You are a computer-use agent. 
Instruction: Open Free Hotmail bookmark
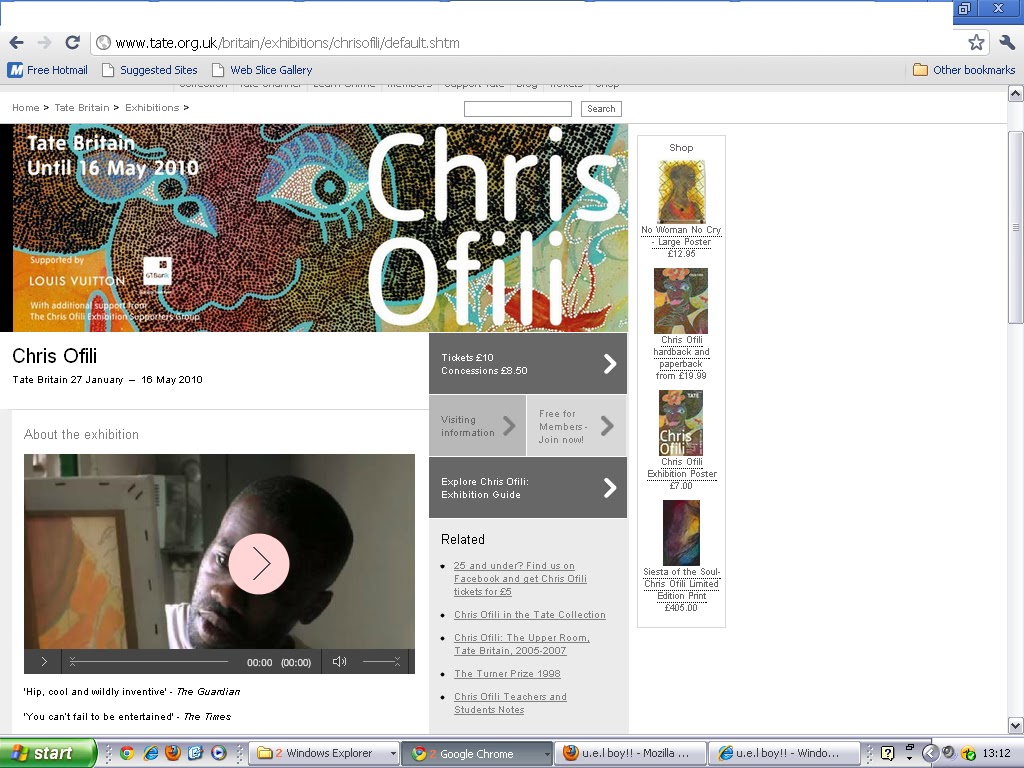tap(48, 70)
